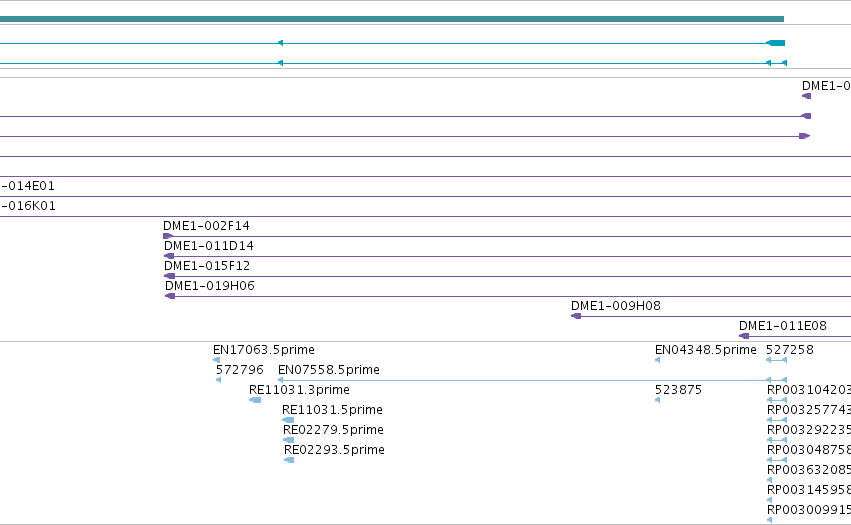
Task: Select the EN04348.5prime label
Action: point(706,350)
